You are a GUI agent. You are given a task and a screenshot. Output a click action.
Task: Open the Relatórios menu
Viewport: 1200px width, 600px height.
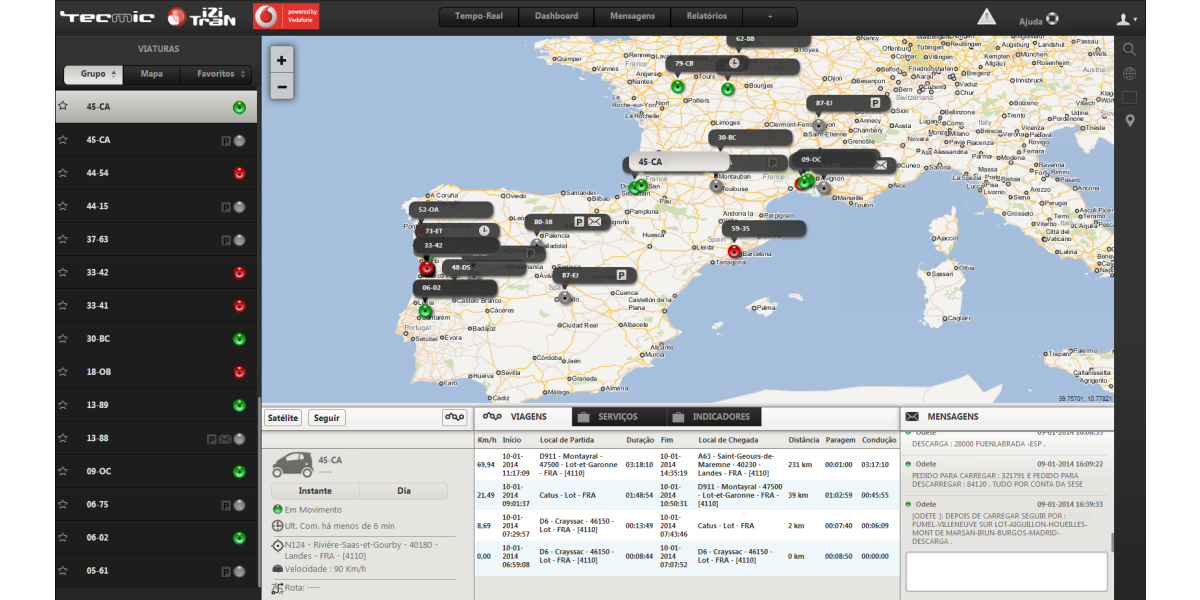pos(707,17)
